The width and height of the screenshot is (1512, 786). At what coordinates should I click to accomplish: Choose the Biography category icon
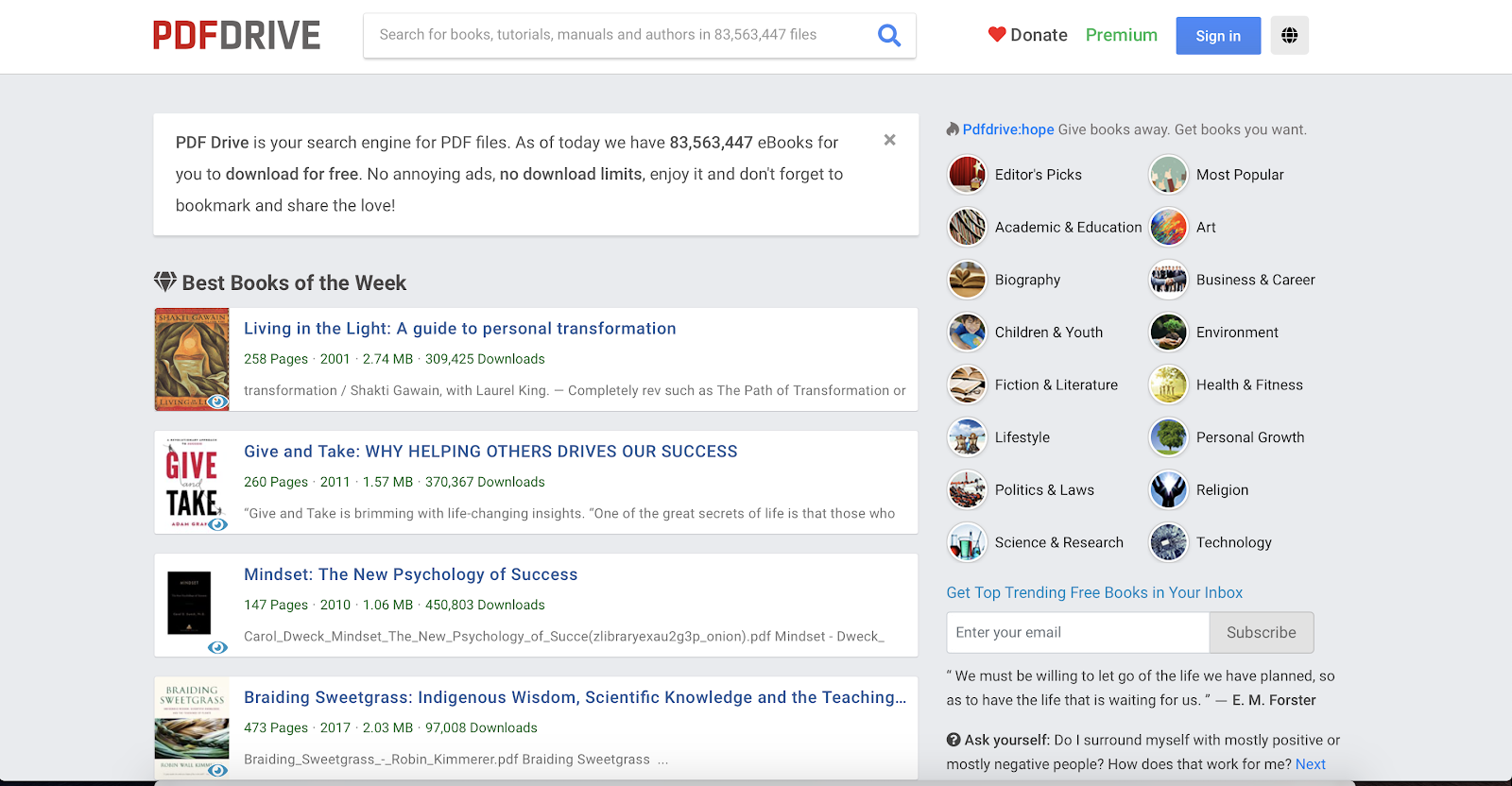point(967,280)
